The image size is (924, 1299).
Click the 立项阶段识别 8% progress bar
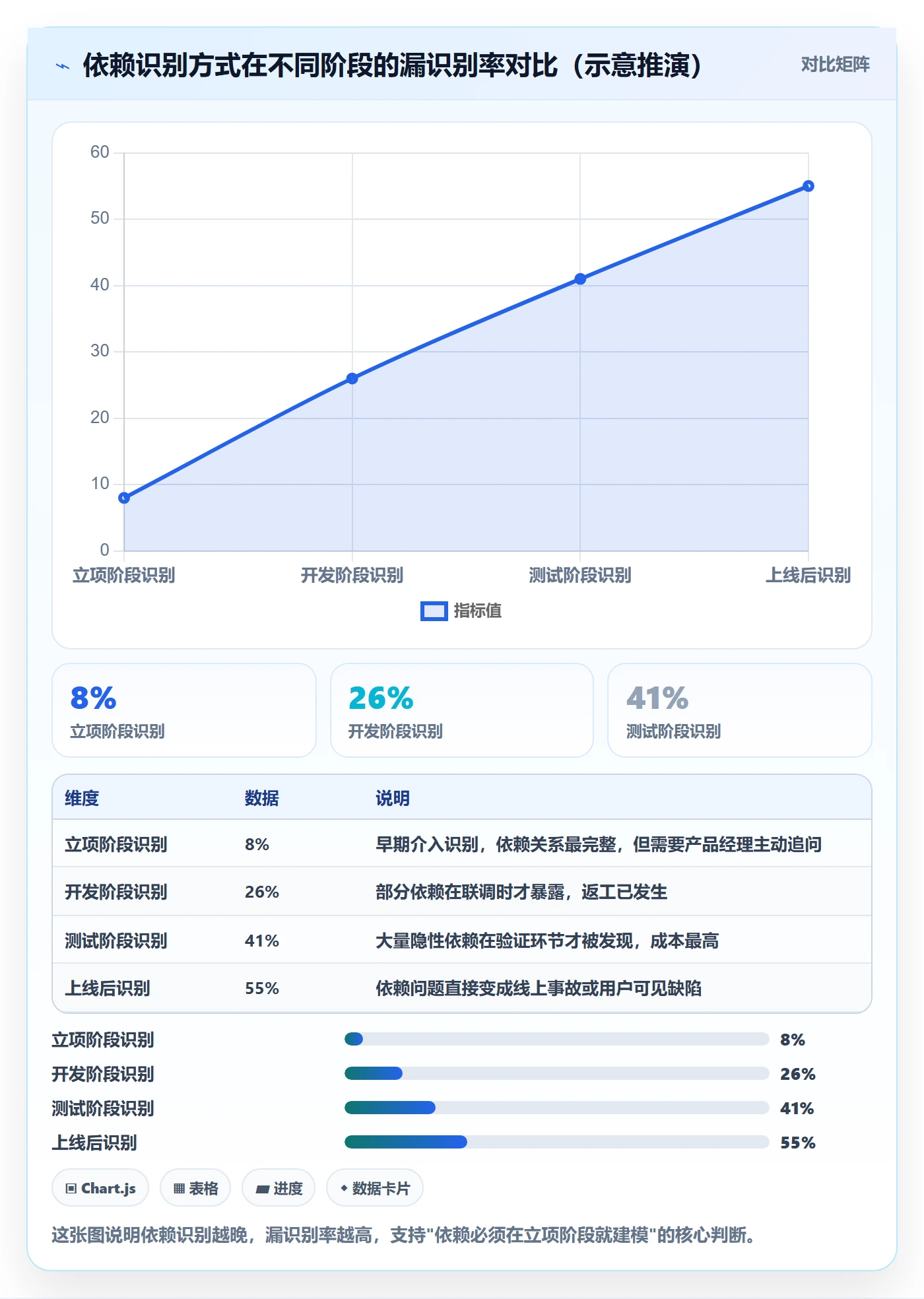(556, 1039)
